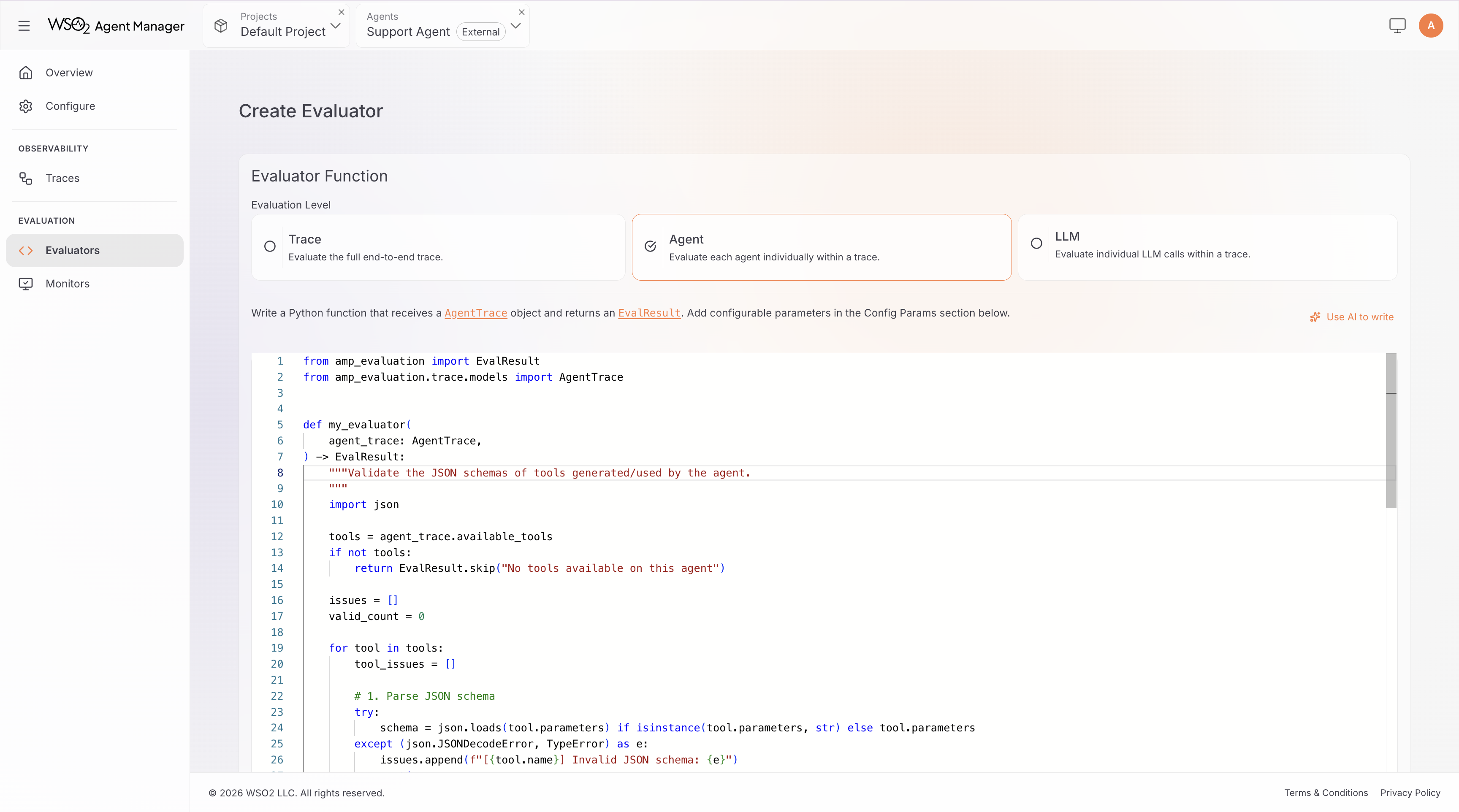Open the Terms & Conditions link
This screenshot has height=812, width=1459.
click(x=1325, y=793)
